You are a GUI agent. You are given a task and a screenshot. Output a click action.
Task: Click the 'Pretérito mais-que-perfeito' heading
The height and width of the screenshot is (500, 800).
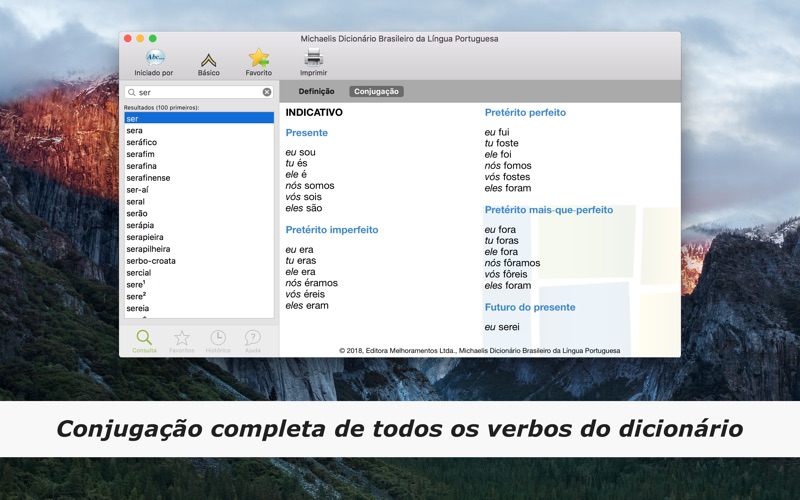tap(549, 210)
